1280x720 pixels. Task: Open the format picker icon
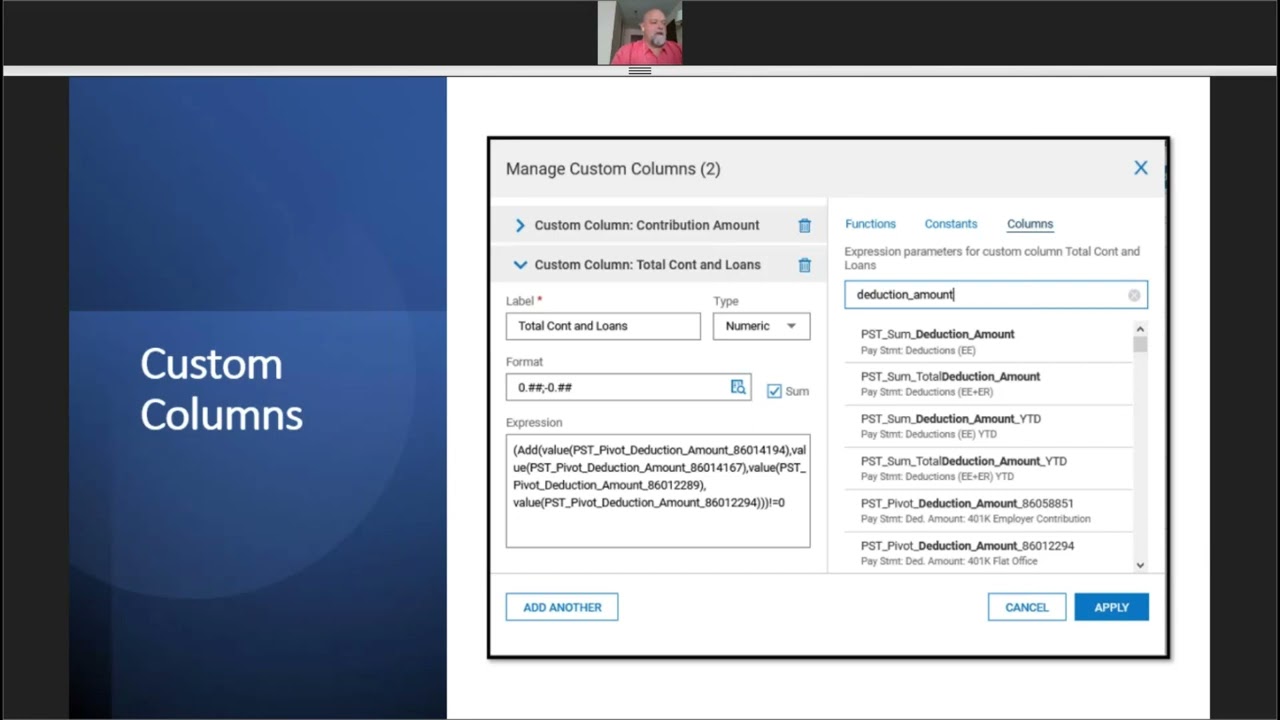click(738, 387)
